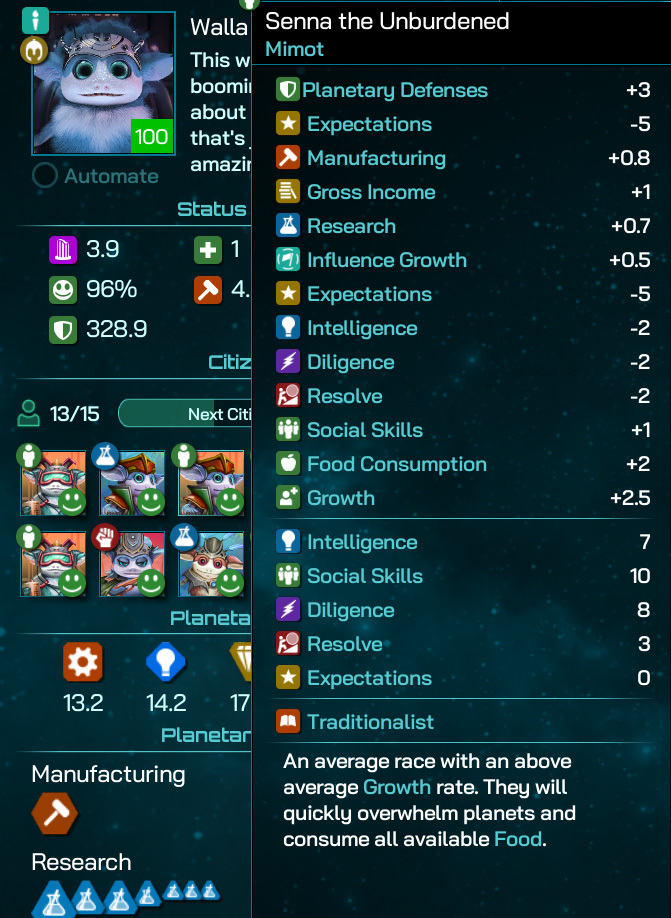Click the Food Consumption apple icon
671x918 pixels.
pos(287,464)
